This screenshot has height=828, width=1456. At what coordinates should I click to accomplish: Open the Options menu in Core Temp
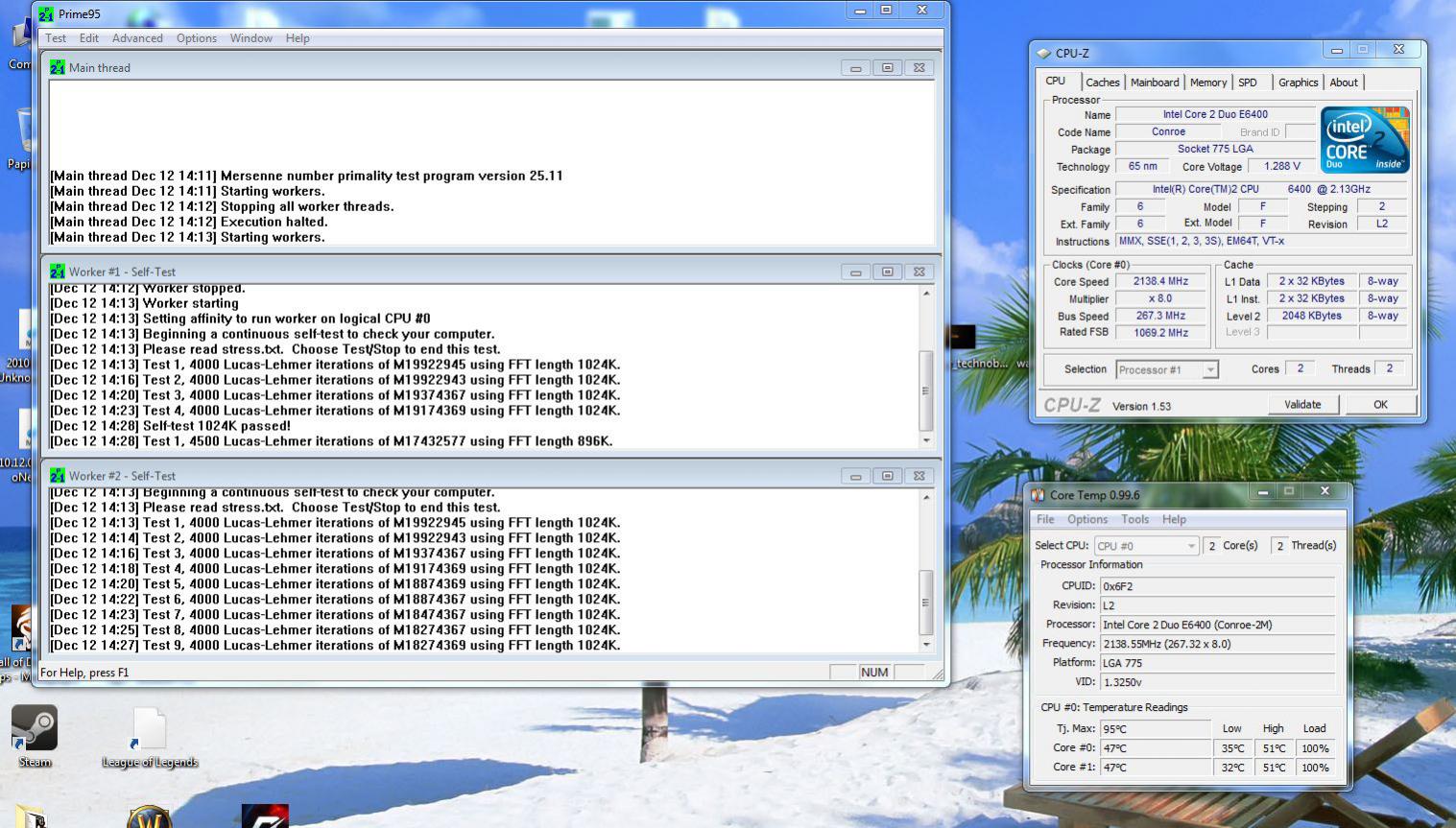[1087, 519]
